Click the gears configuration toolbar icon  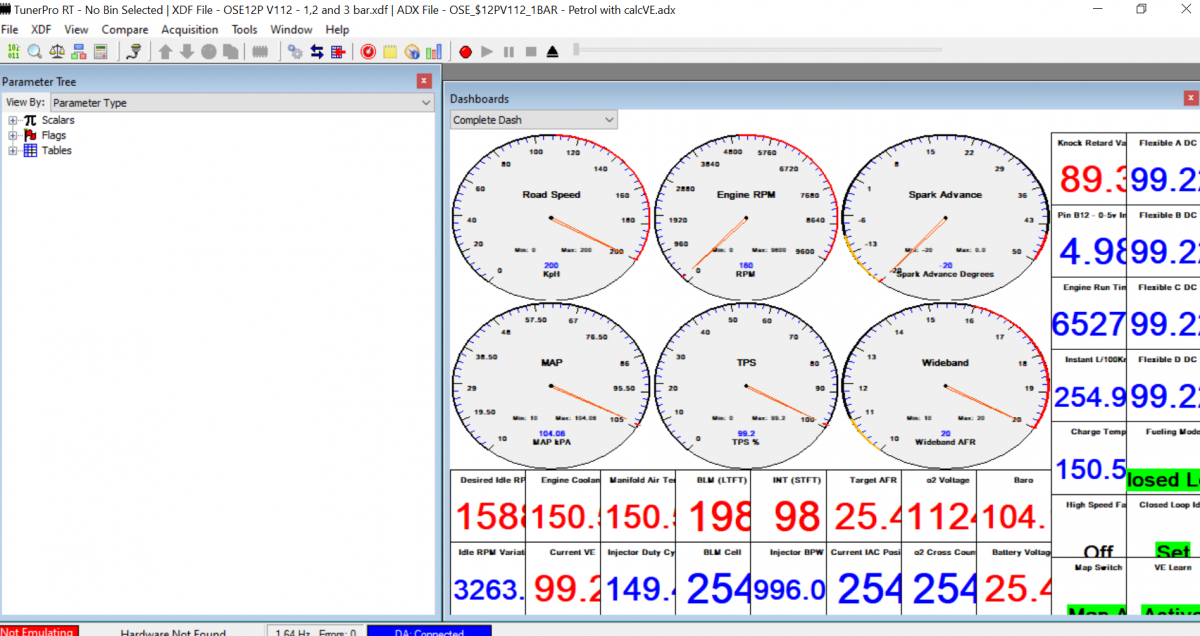click(x=295, y=51)
